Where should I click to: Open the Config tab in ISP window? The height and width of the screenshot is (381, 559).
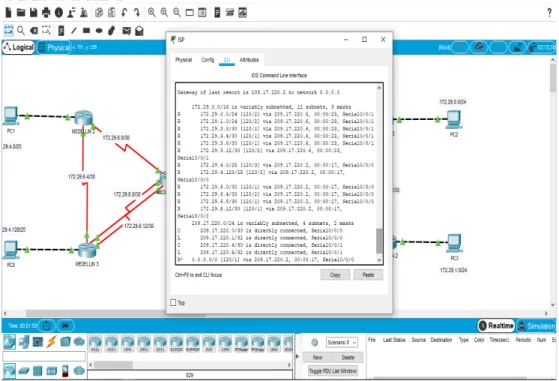pyautogui.click(x=207, y=60)
